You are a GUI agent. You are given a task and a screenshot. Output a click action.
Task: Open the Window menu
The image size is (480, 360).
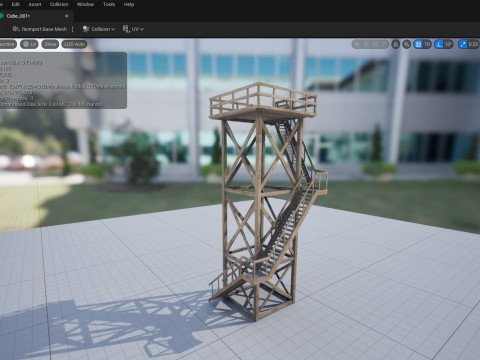click(85, 4)
